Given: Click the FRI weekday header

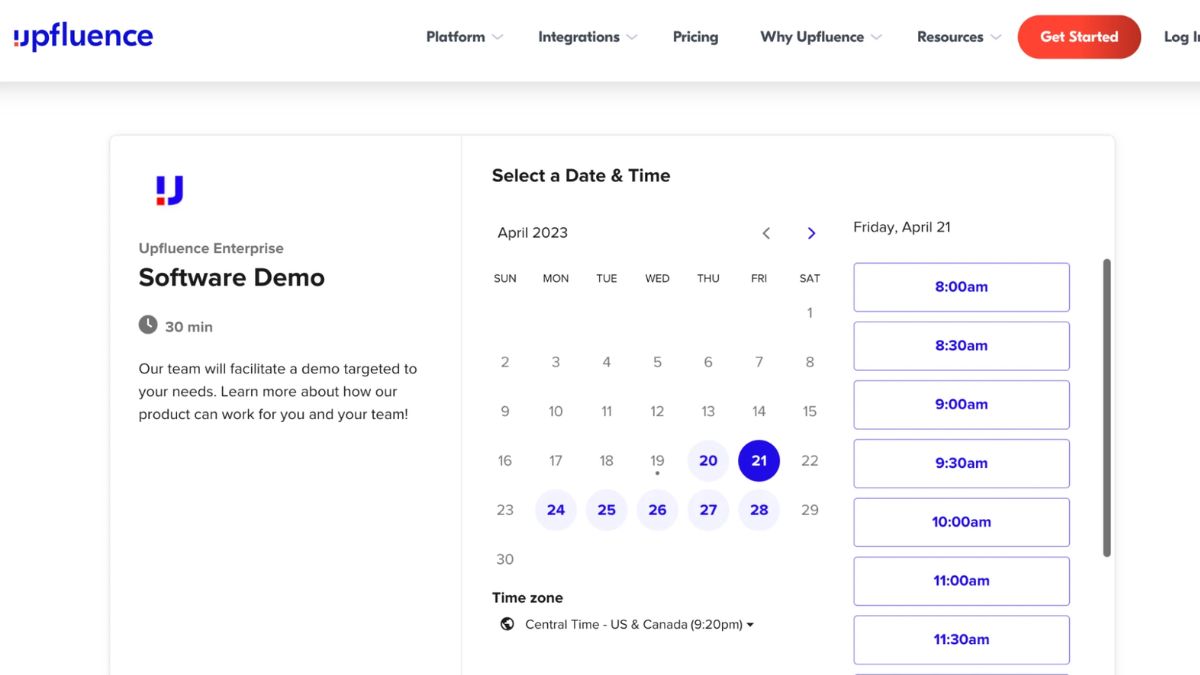Looking at the screenshot, I should click(759, 278).
